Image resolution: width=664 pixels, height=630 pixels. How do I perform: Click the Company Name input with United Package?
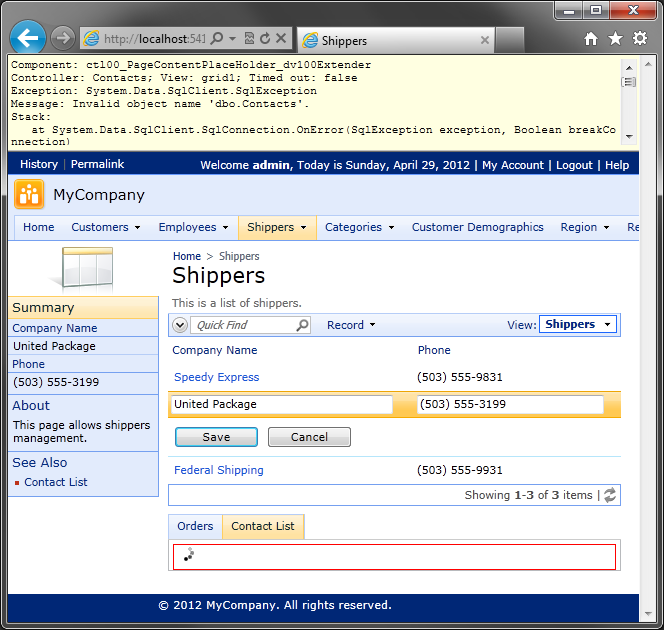tap(282, 404)
